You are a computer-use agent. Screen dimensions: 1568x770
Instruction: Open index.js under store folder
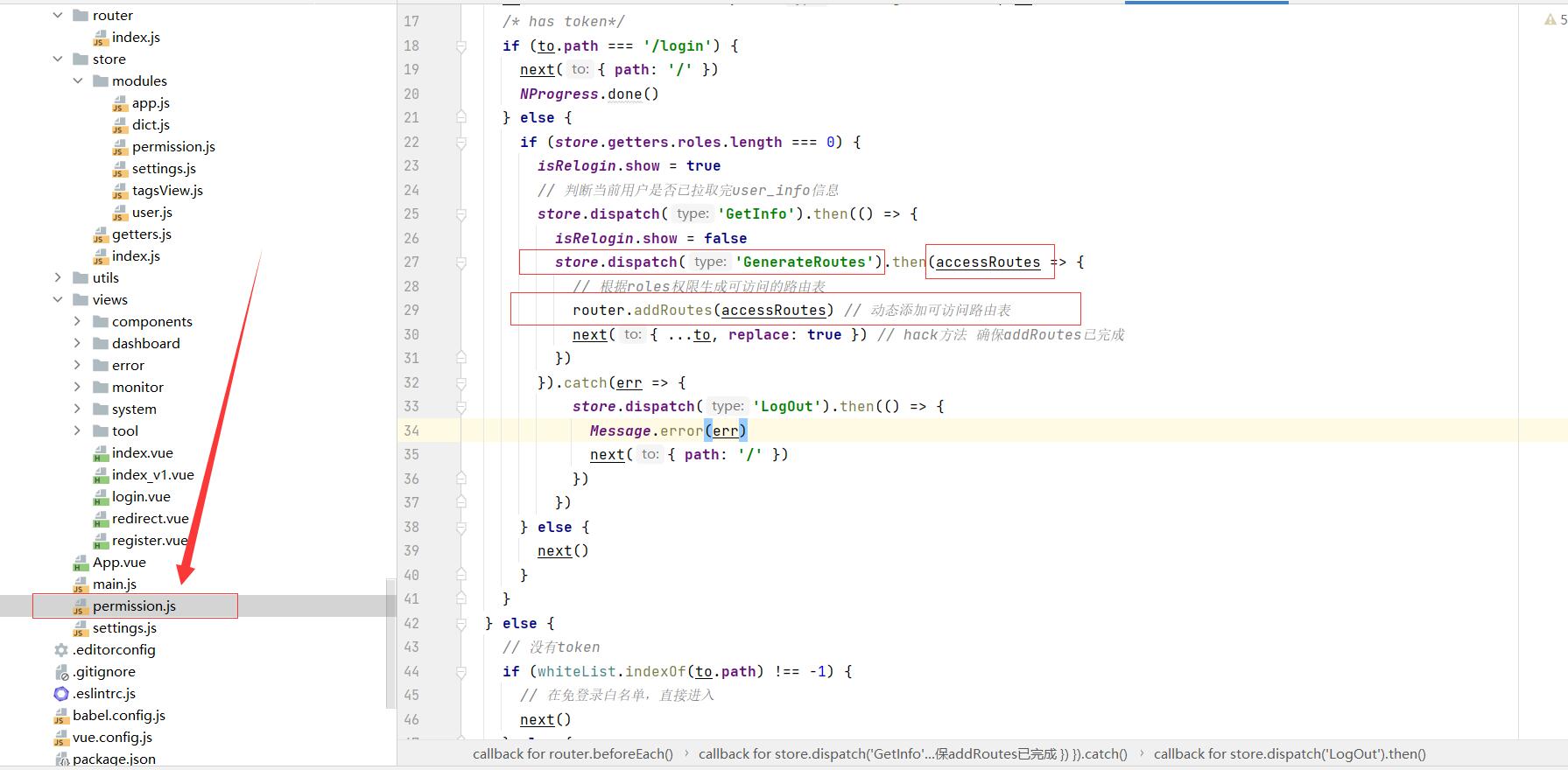click(136, 256)
